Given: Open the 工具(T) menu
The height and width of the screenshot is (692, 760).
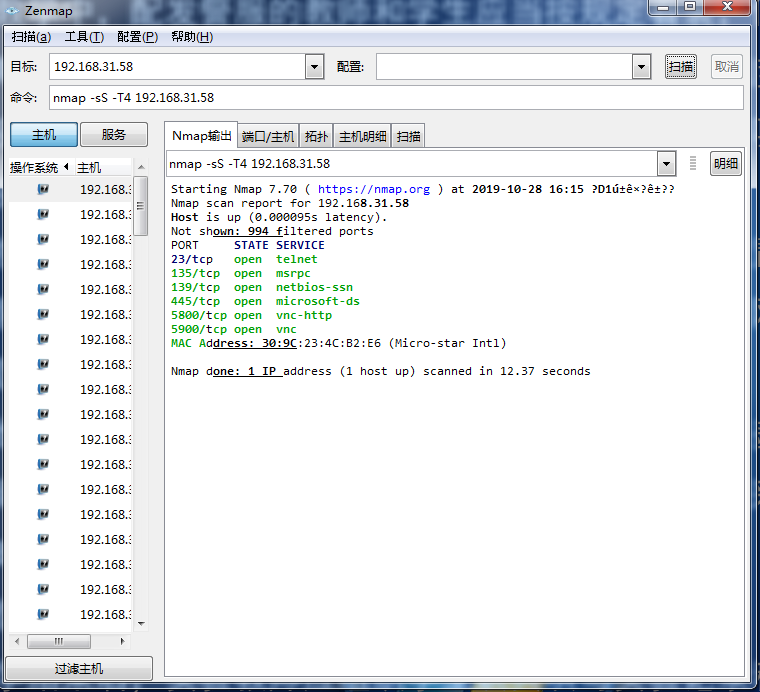Looking at the screenshot, I should click(84, 37).
